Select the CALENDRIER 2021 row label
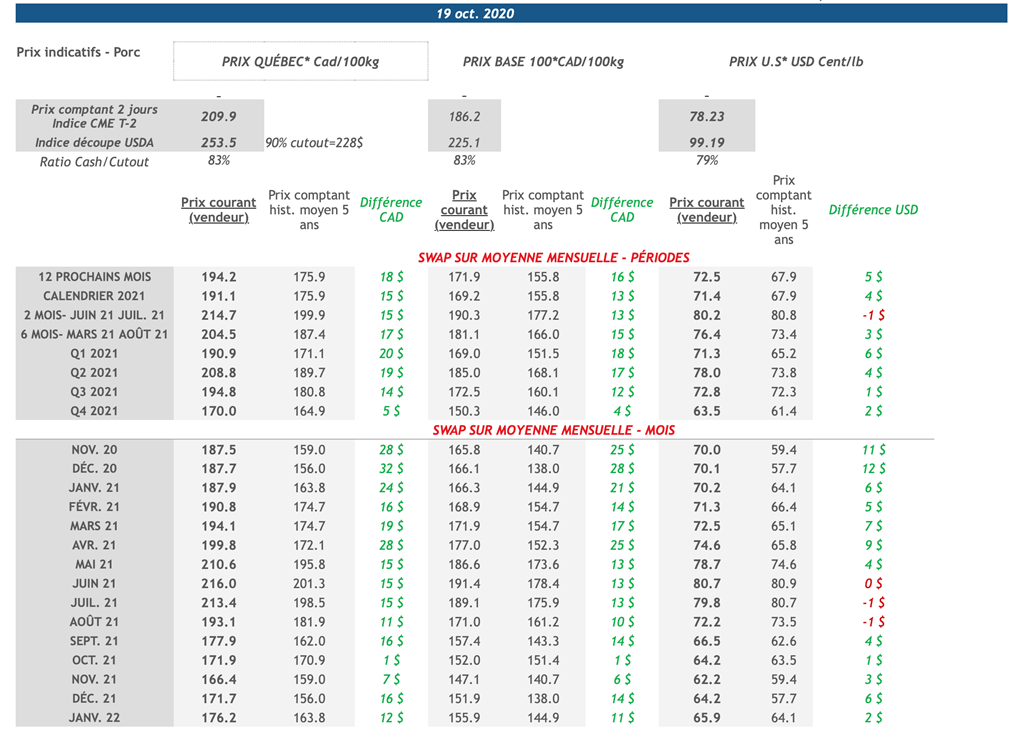 tap(94, 296)
